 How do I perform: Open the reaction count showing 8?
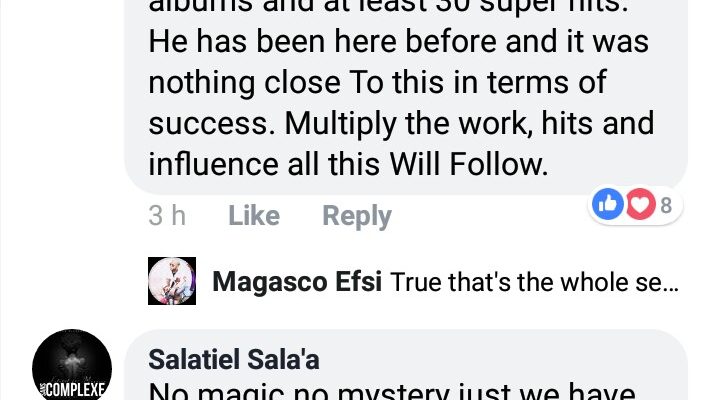point(666,205)
